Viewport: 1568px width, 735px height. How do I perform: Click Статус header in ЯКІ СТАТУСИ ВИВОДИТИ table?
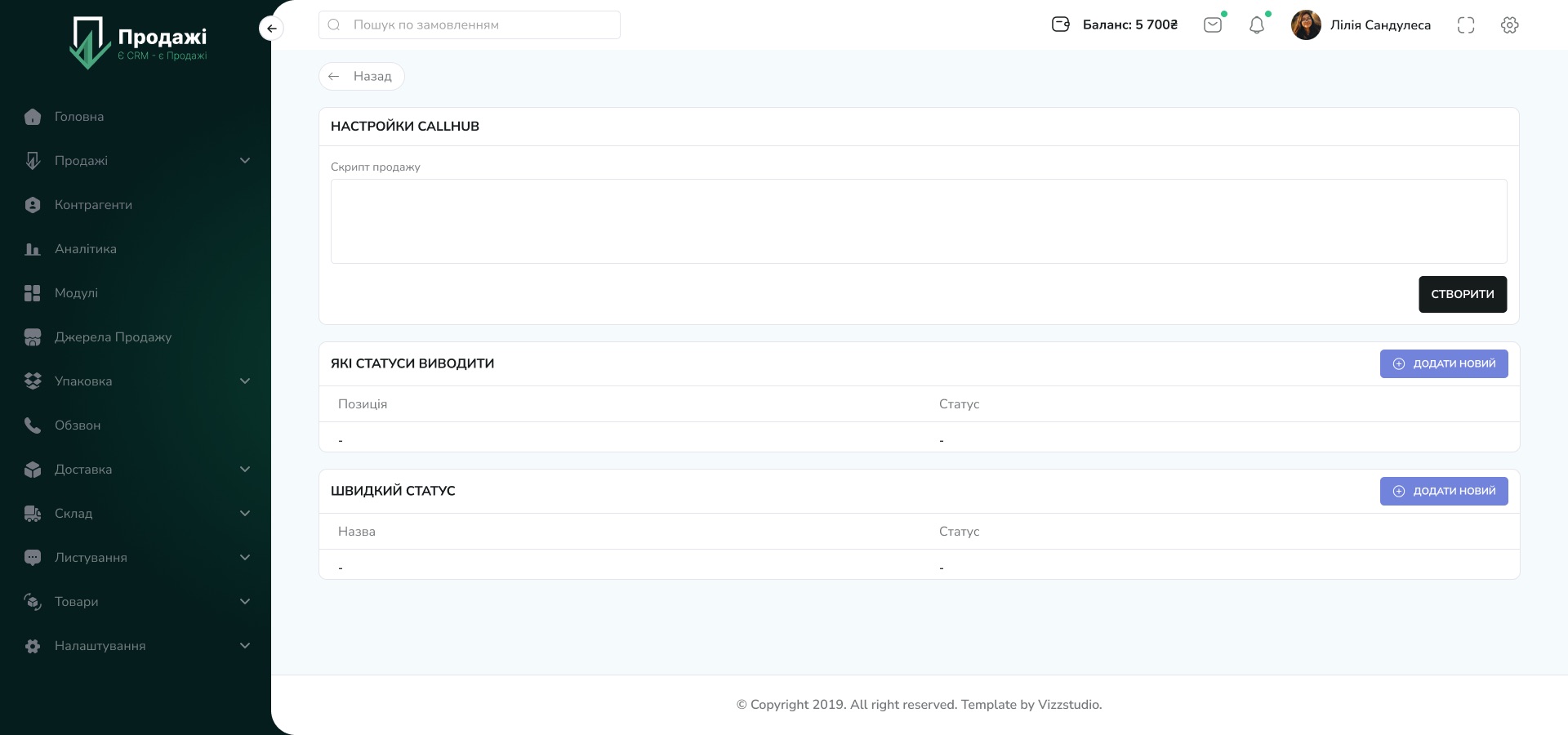(x=959, y=404)
